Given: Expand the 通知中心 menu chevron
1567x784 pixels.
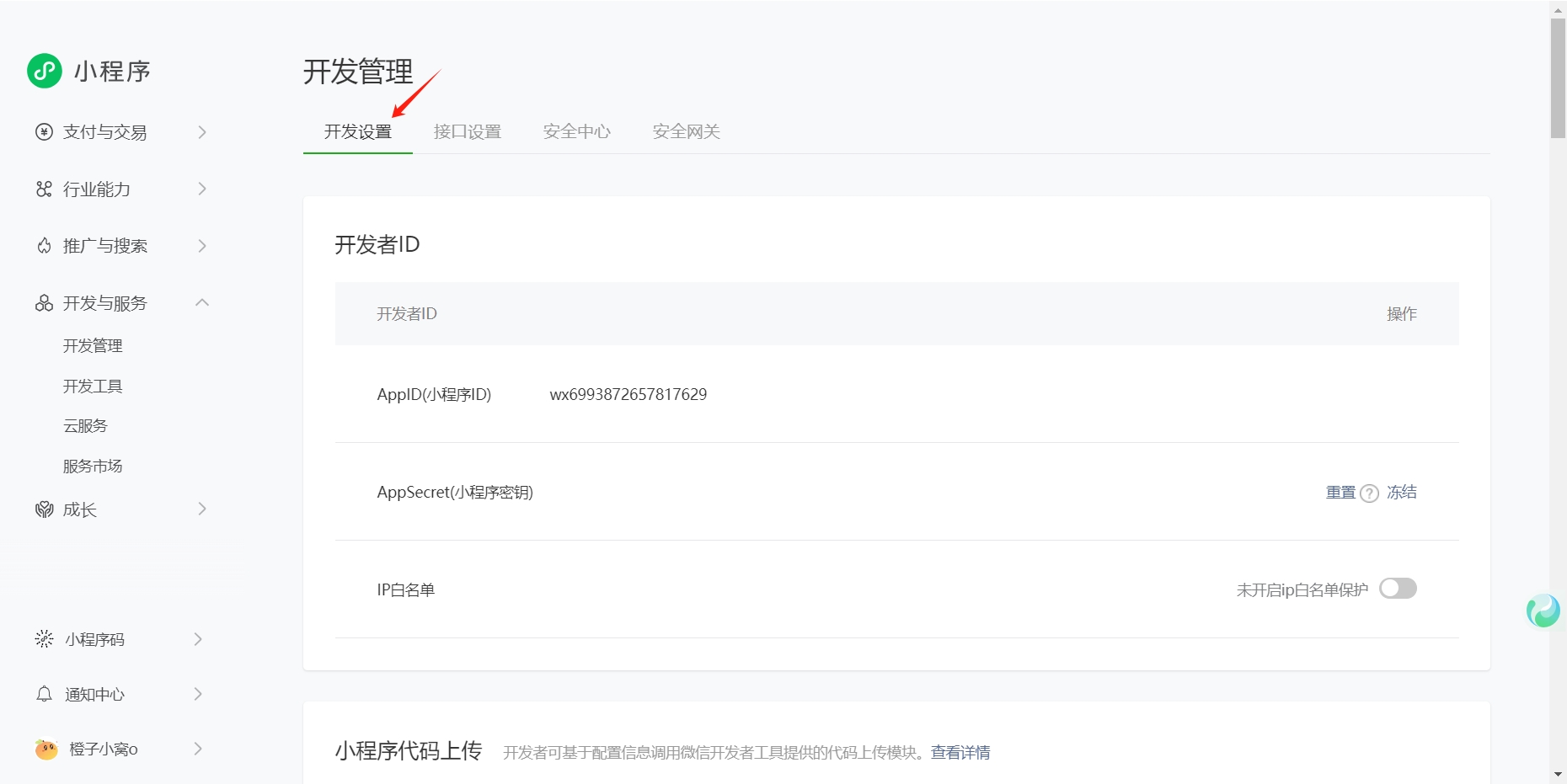Looking at the screenshot, I should [x=198, y=694].
